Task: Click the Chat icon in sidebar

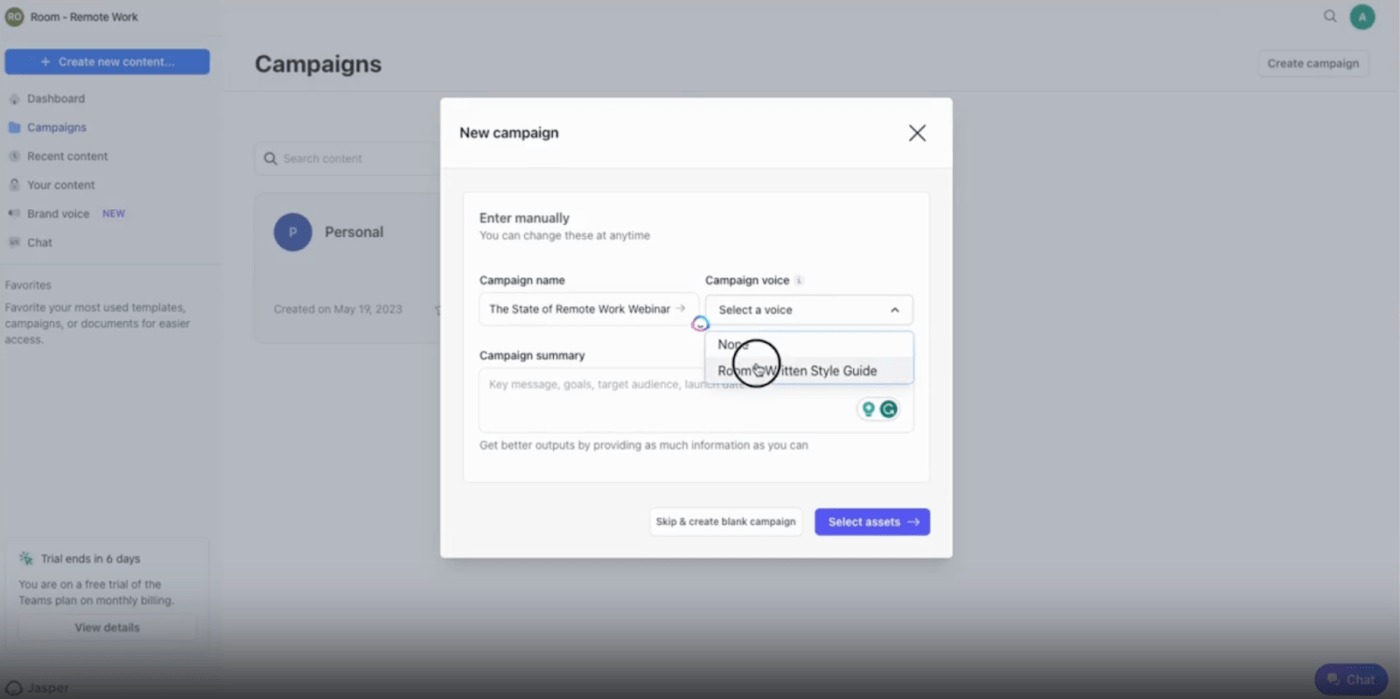Action: click(14, 243)
